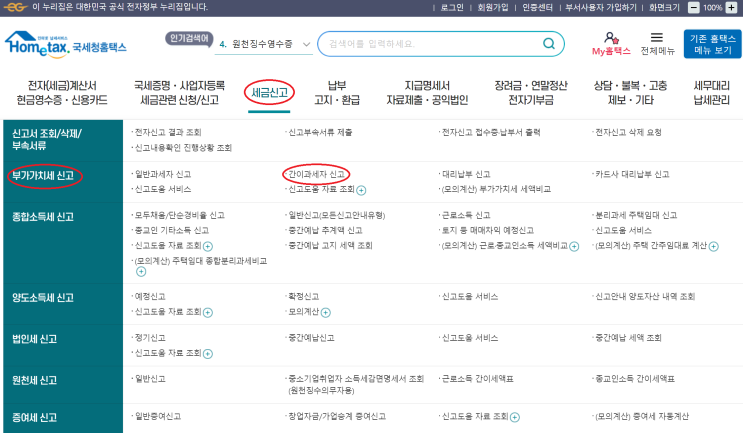Image resolution: width=743 pixels, height=433 pixels.
Task: Open 법인세 중간예납 세액 조회 link
Action: click(628, 338)
